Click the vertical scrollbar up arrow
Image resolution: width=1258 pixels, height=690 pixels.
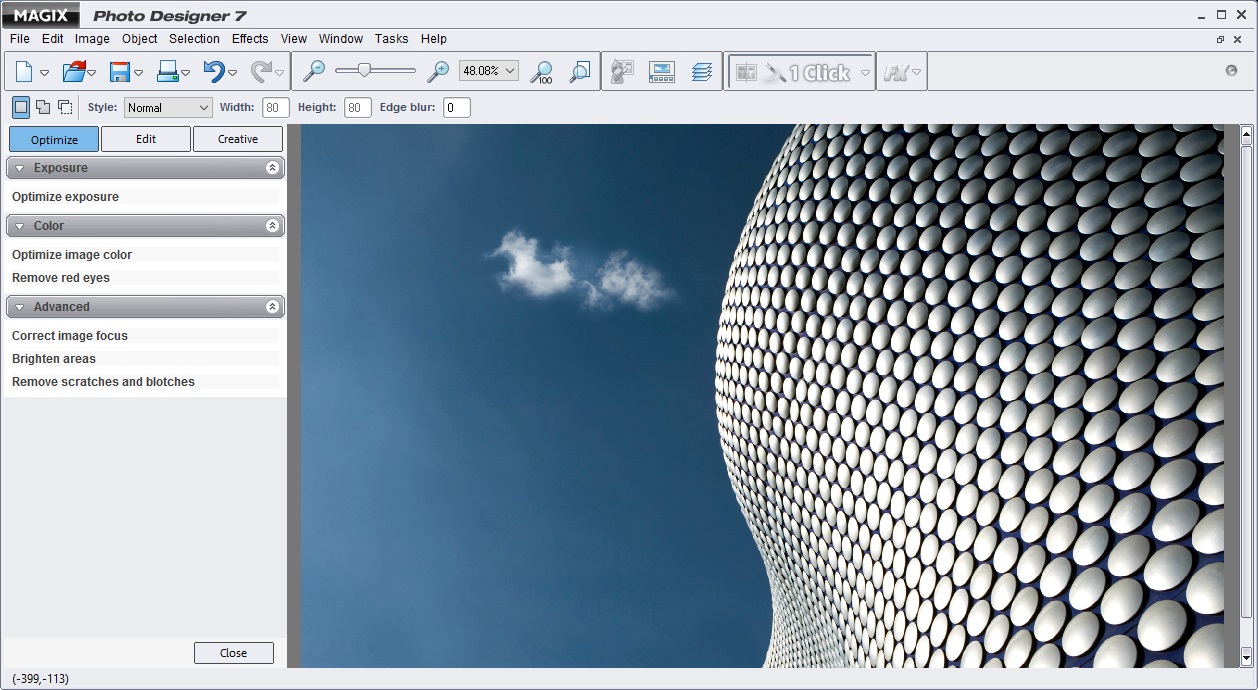tap(1246, 134)
